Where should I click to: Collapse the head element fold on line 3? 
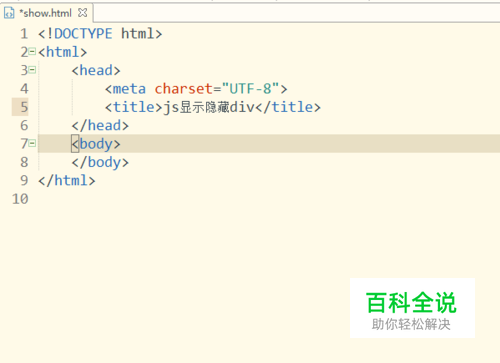tap(32, 70)
